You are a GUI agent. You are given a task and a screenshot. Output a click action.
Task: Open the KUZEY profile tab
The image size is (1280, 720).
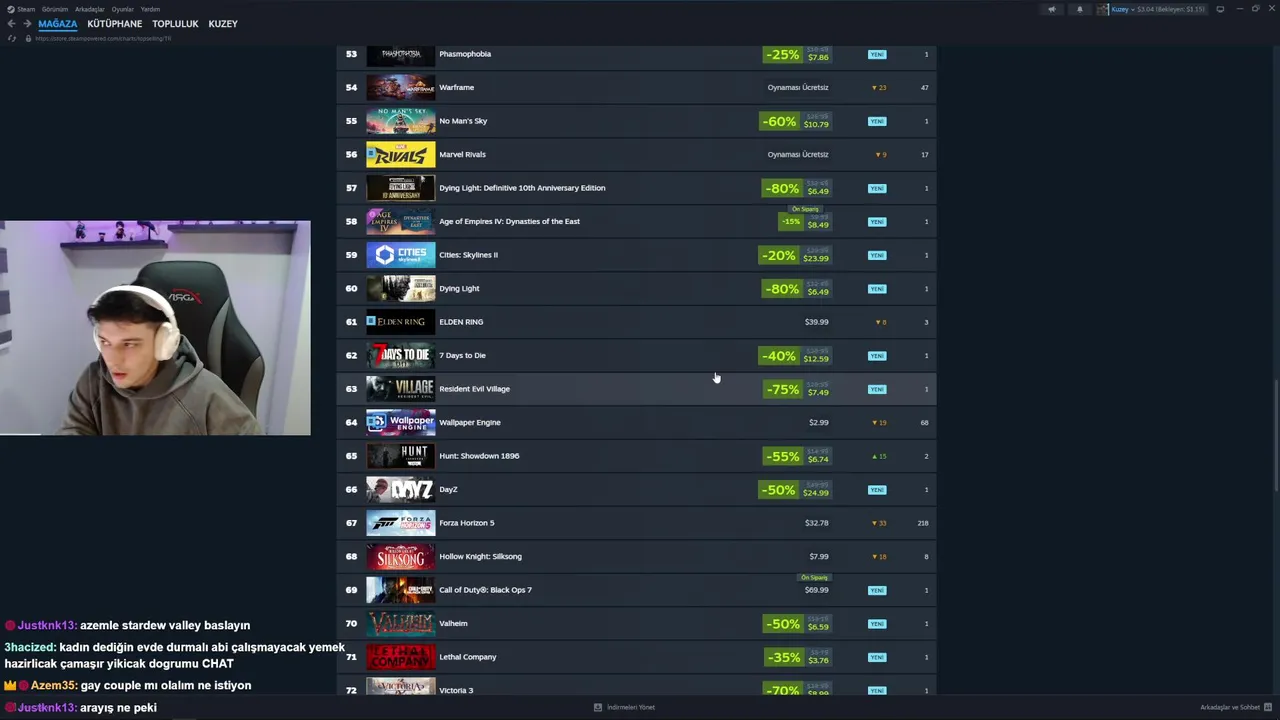[x=223, y=24]
